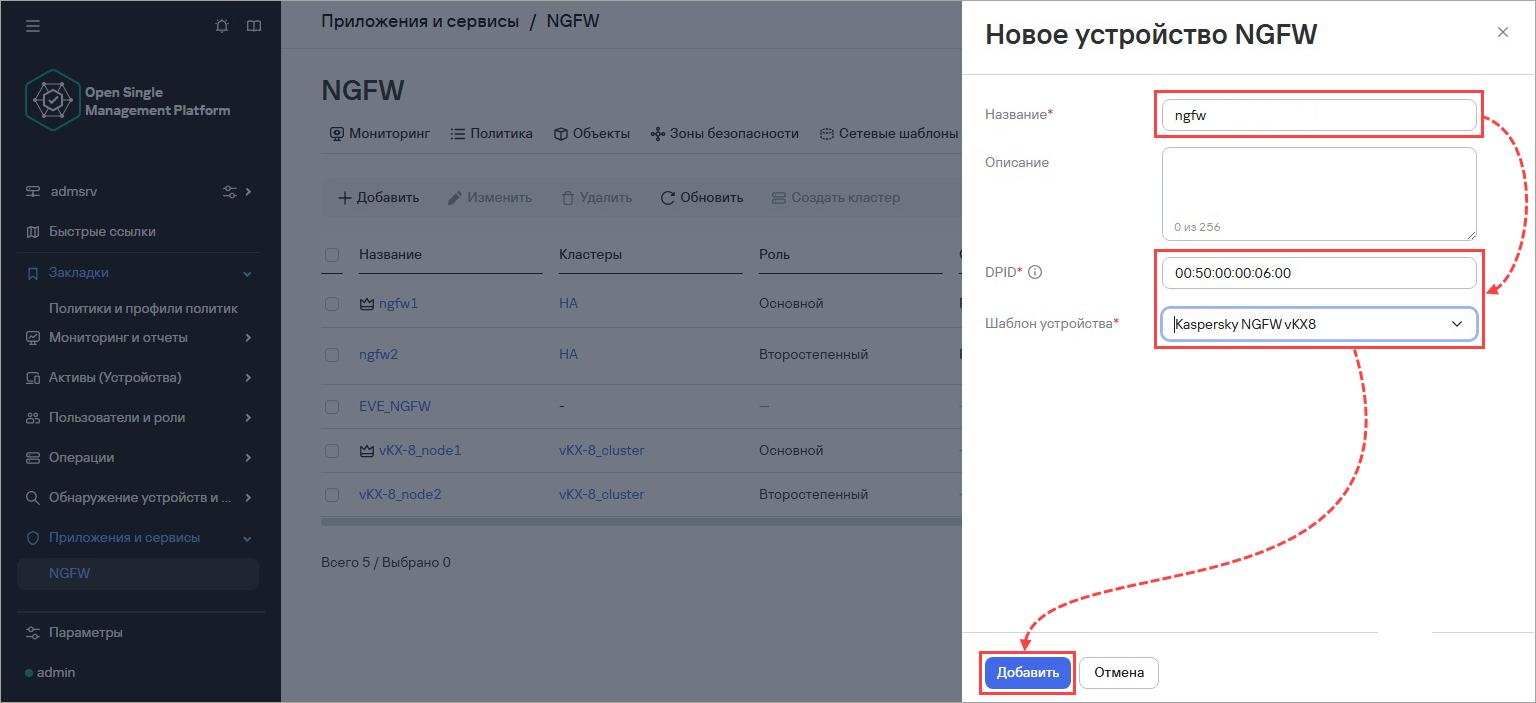Click the Мониторинг tab monitor icon

pyautogui.click(x=337, y=134)
